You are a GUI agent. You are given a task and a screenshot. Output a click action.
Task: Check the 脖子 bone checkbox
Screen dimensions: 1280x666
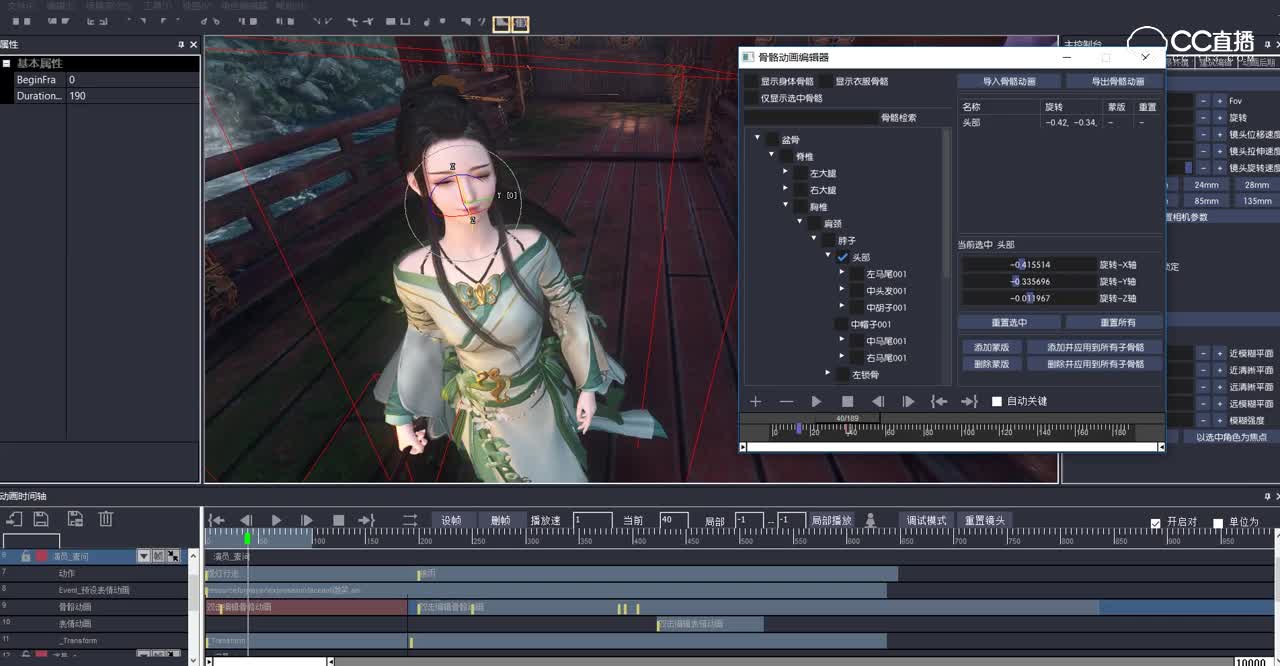(828, 240)
